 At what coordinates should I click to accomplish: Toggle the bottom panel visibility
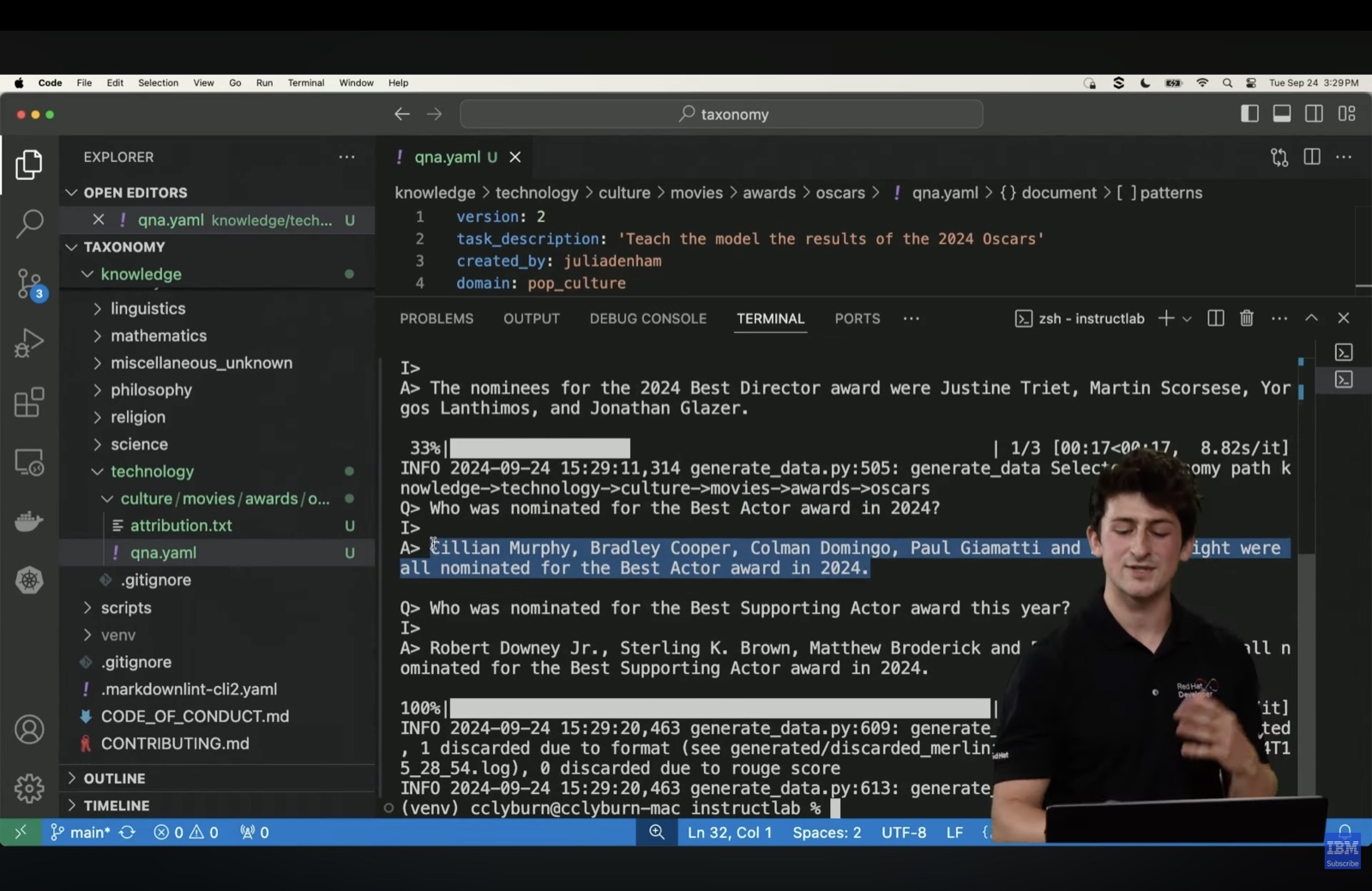(1282, 114)
